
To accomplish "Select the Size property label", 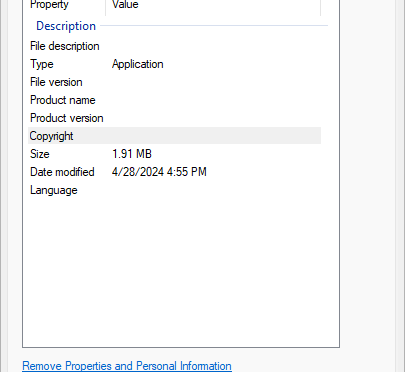I will pos(40,154).
